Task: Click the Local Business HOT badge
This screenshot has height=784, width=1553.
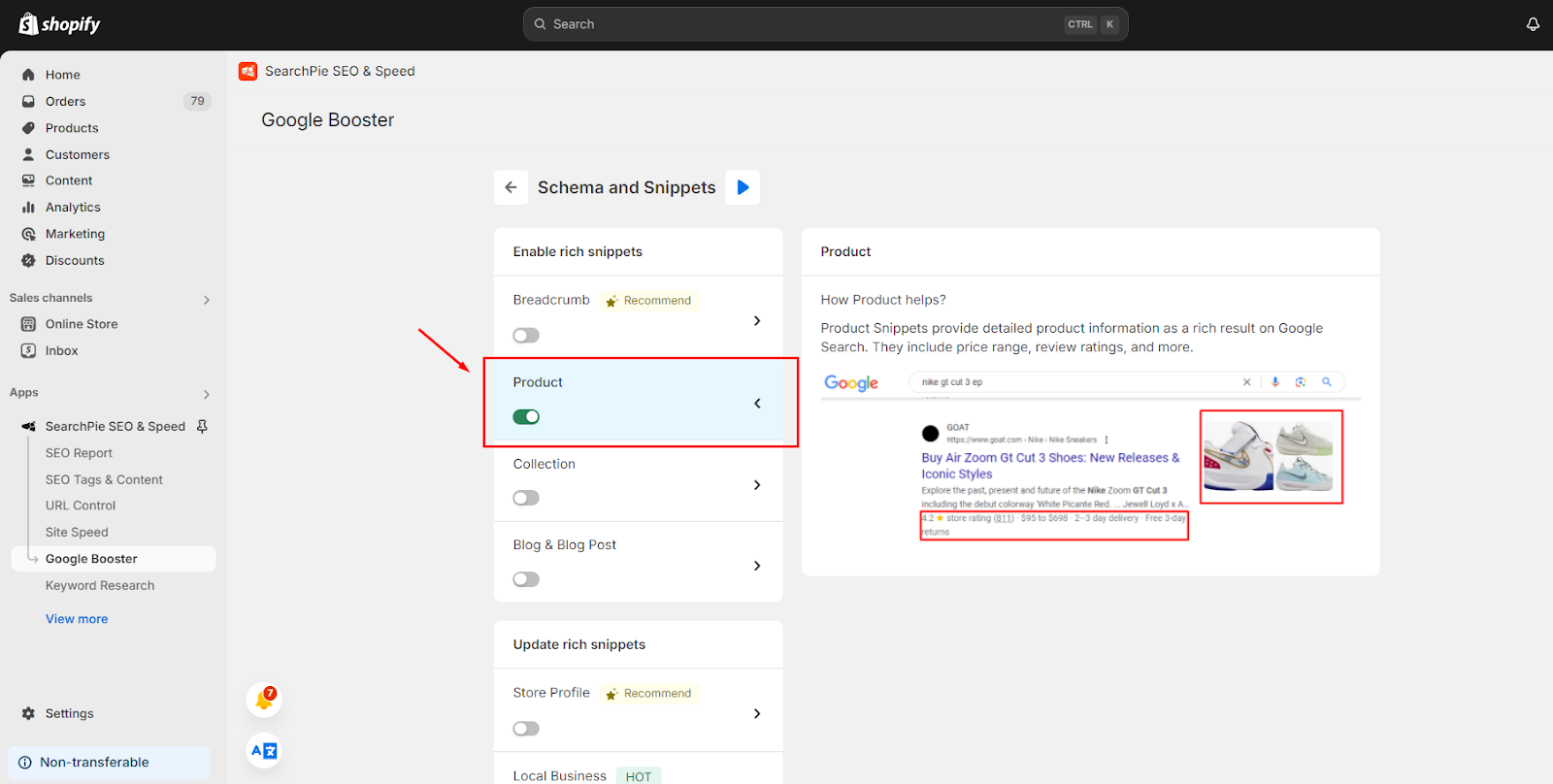Action: (639, 776)
